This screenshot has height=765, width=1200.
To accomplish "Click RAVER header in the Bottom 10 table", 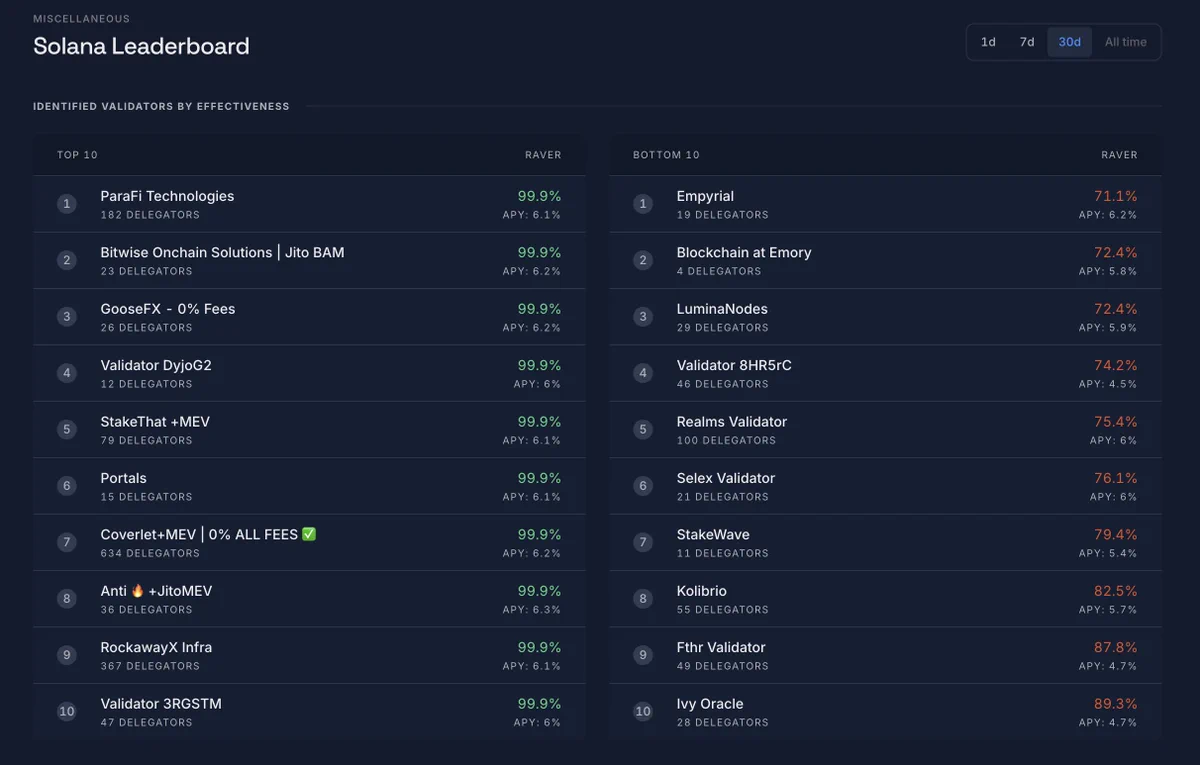I will [x=1120, y=155].
